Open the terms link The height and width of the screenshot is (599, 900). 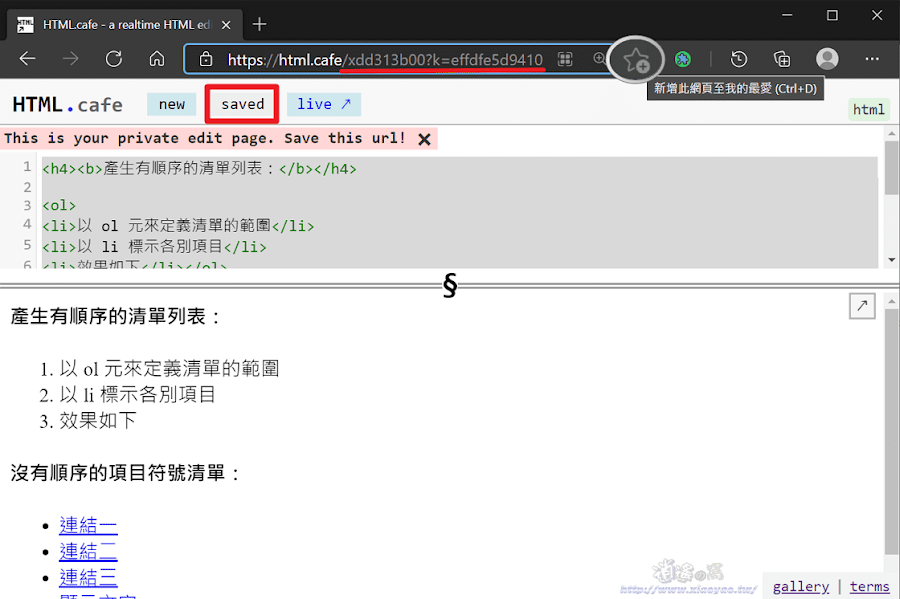click(869, 587)
